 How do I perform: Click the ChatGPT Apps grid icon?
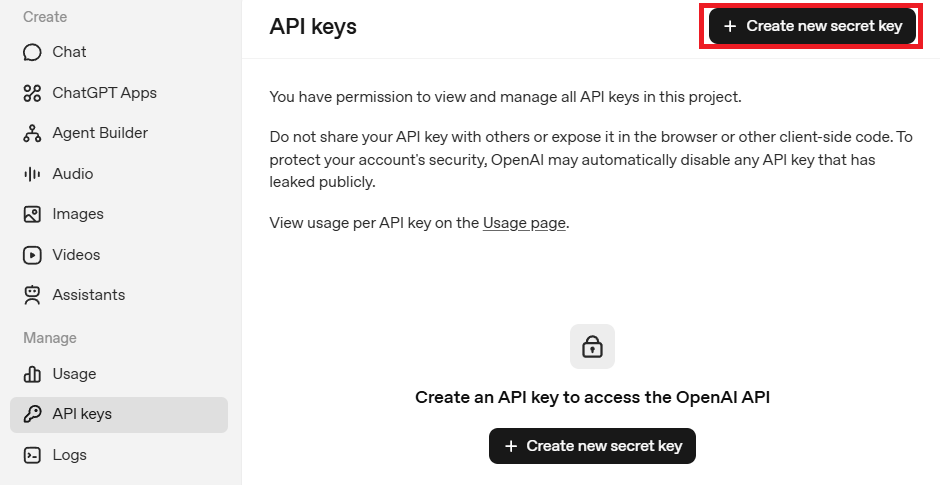(32, 93)
